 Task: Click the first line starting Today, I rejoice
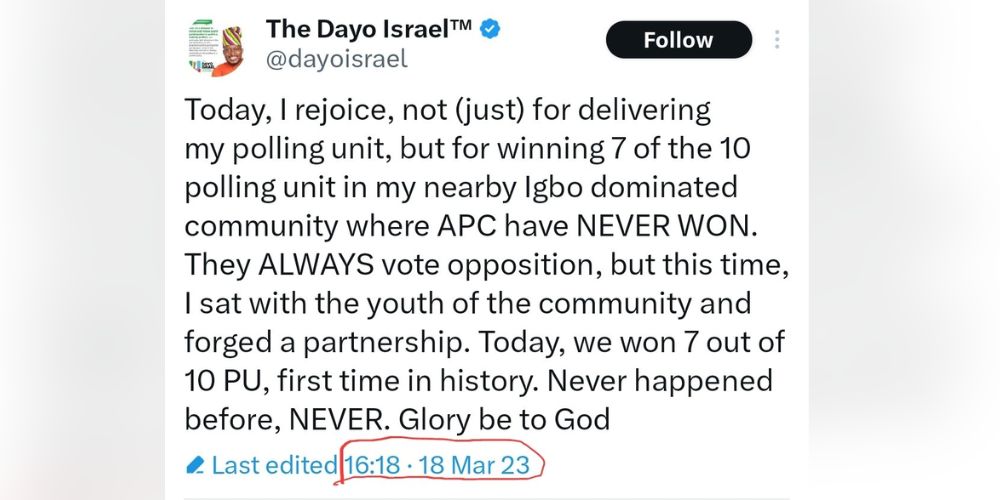click(447, 108)
